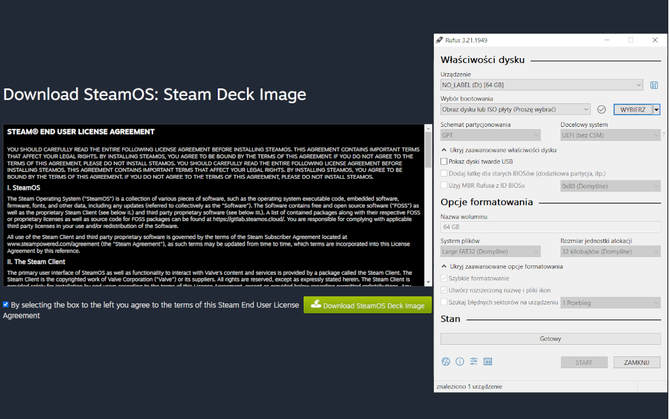The image size is (670, 419).
Task: Open Docelowy system UEFI dropdown
Action: 611,135
